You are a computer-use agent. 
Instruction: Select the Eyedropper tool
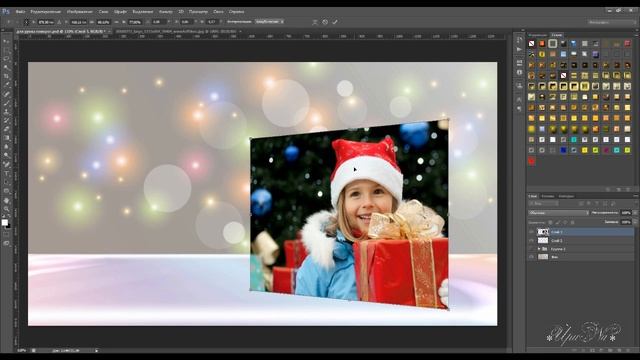tap(6, 85)
